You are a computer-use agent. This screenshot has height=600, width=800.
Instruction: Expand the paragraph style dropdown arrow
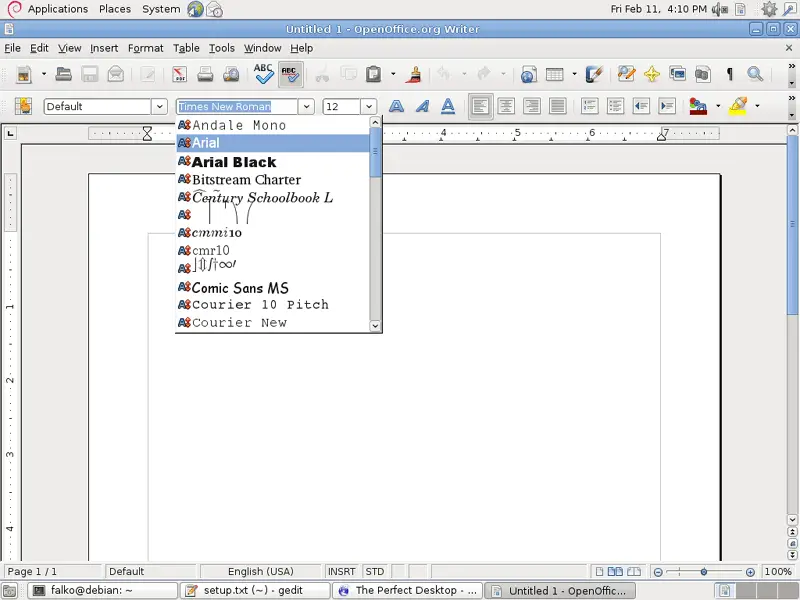(x=159, y=107)
